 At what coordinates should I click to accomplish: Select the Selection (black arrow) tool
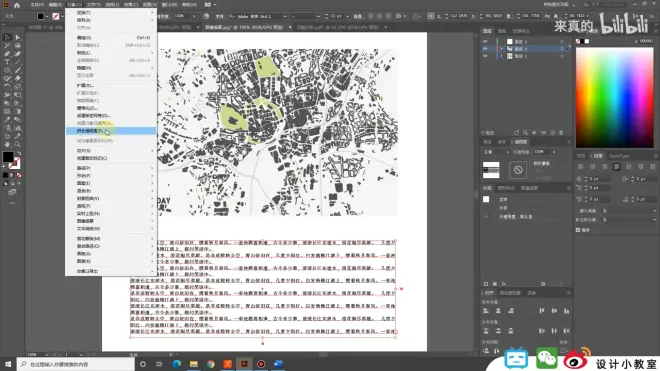click(7, 37)
